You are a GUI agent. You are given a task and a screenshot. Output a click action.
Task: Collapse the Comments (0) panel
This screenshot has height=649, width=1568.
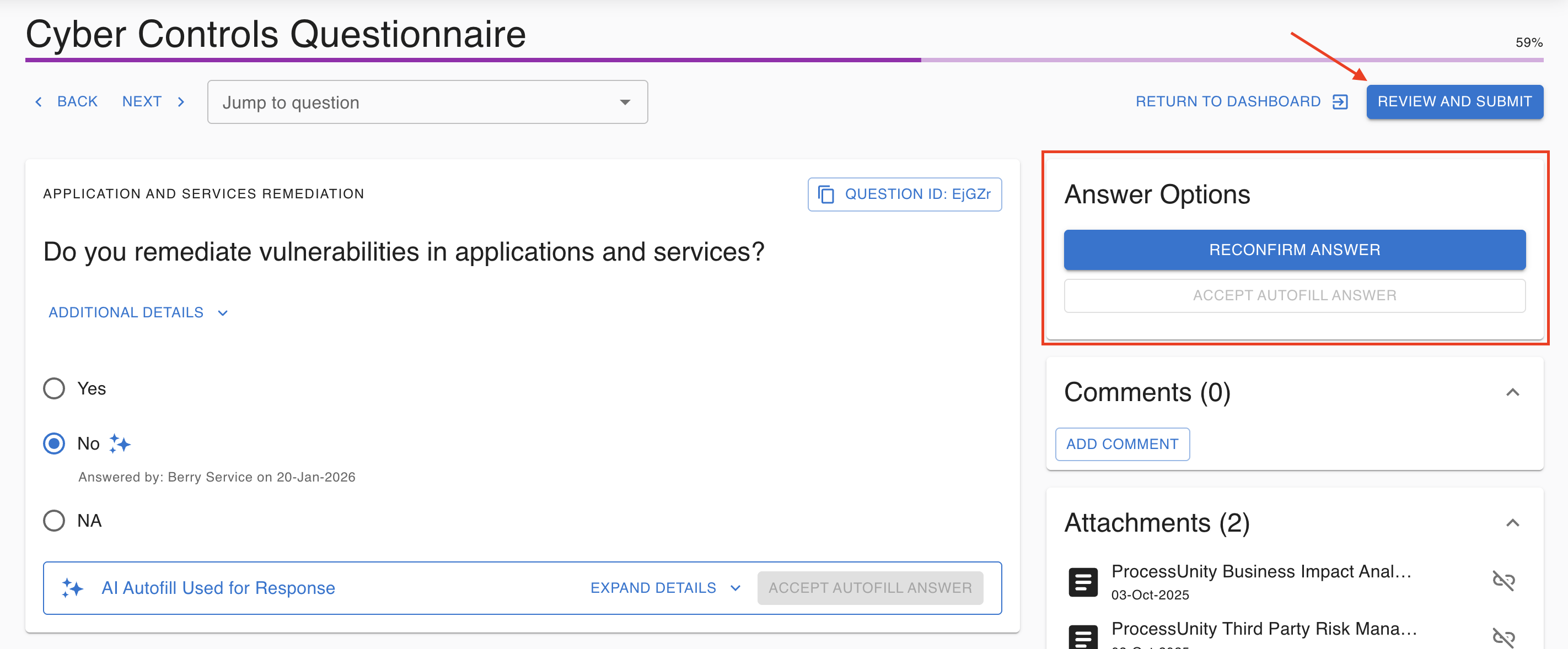[1512, 392]
